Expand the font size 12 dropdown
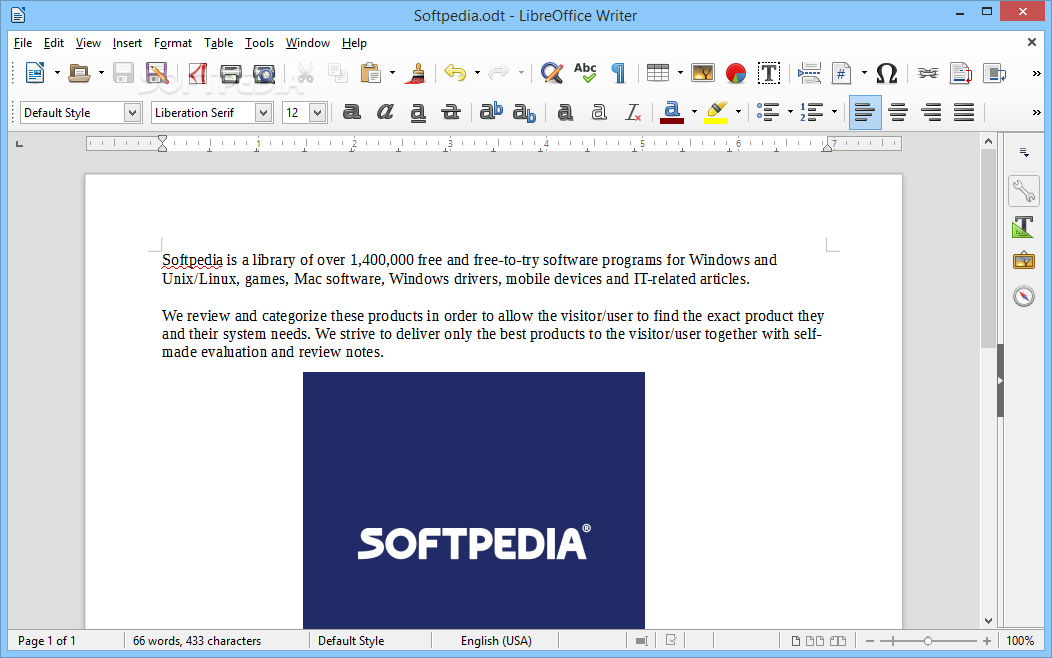The height and width of the screenshot is (658, 1052). coord(318,113)
